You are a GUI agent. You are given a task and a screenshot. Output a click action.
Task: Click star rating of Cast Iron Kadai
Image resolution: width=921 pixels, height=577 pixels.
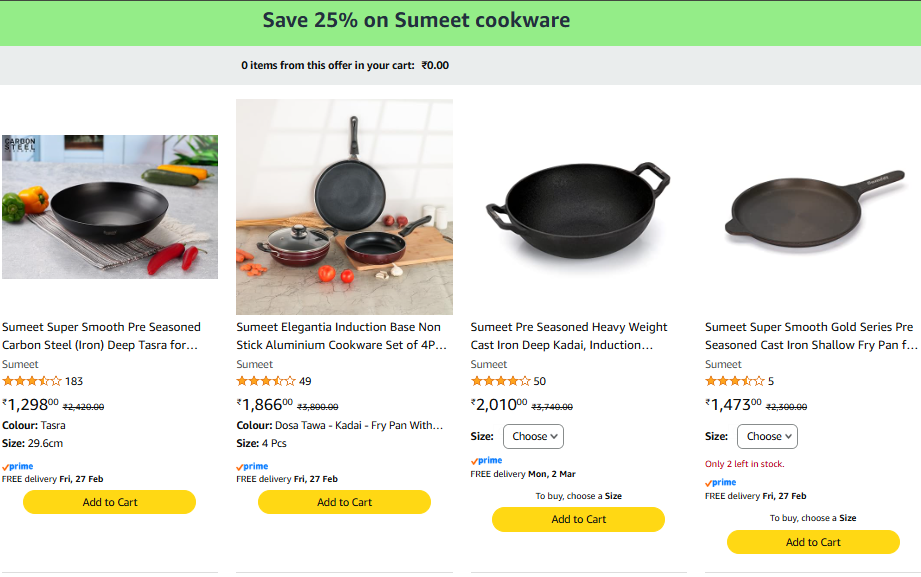point(500,381)
